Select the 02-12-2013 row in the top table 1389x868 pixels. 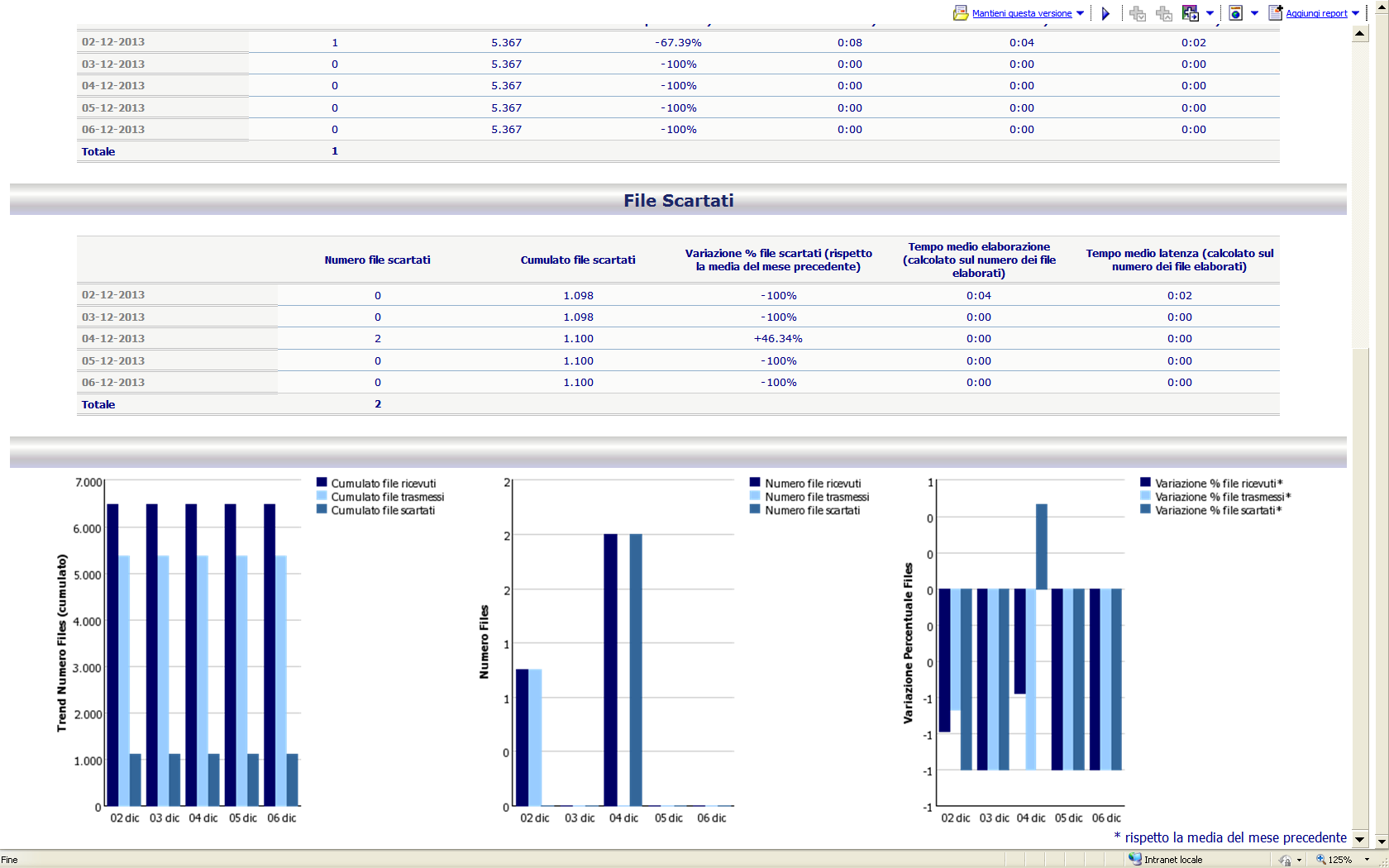678,42
